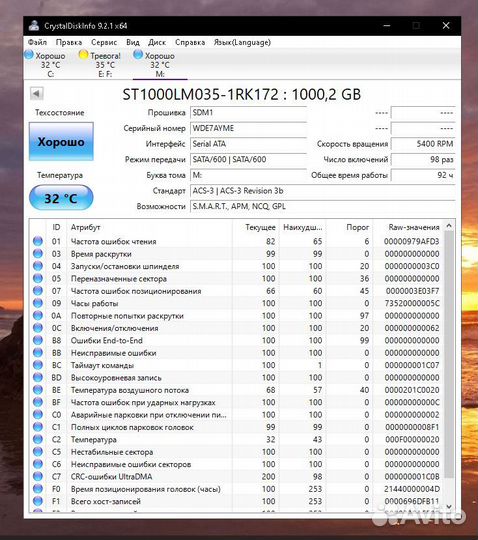Click status orb of Аварийные парковки row
This screenshot has height=540, width=478.
pyautogui.click(x=38, y=415)
